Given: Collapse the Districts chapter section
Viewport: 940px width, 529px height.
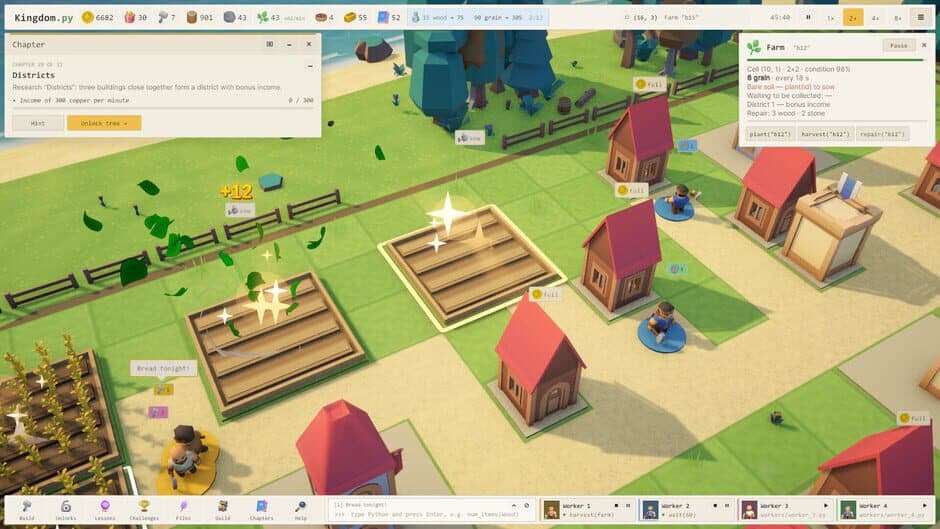Looking at the screenshot, I should tap(310, 66).
